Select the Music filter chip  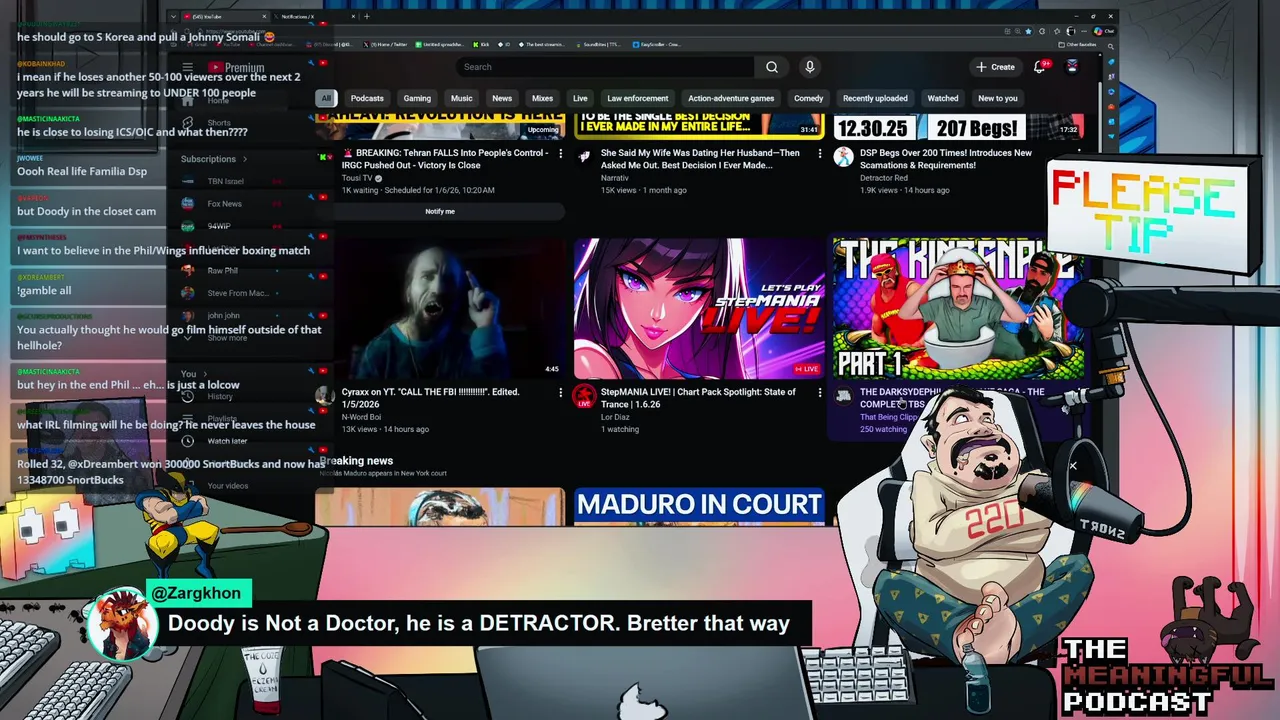point(461,98)
